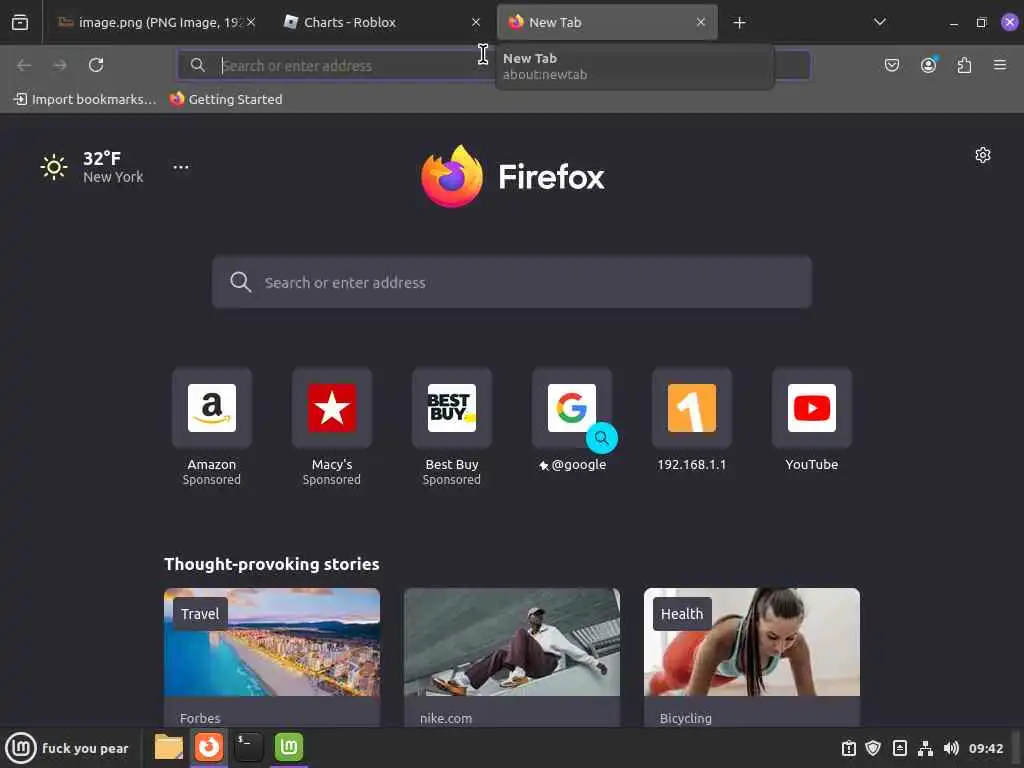Click the green Mint taskbar app icon

tap(289, 747)
